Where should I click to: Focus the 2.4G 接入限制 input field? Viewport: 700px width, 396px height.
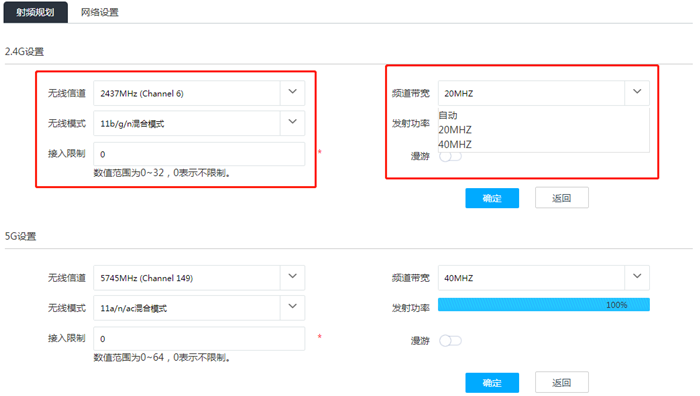(199, 154)
